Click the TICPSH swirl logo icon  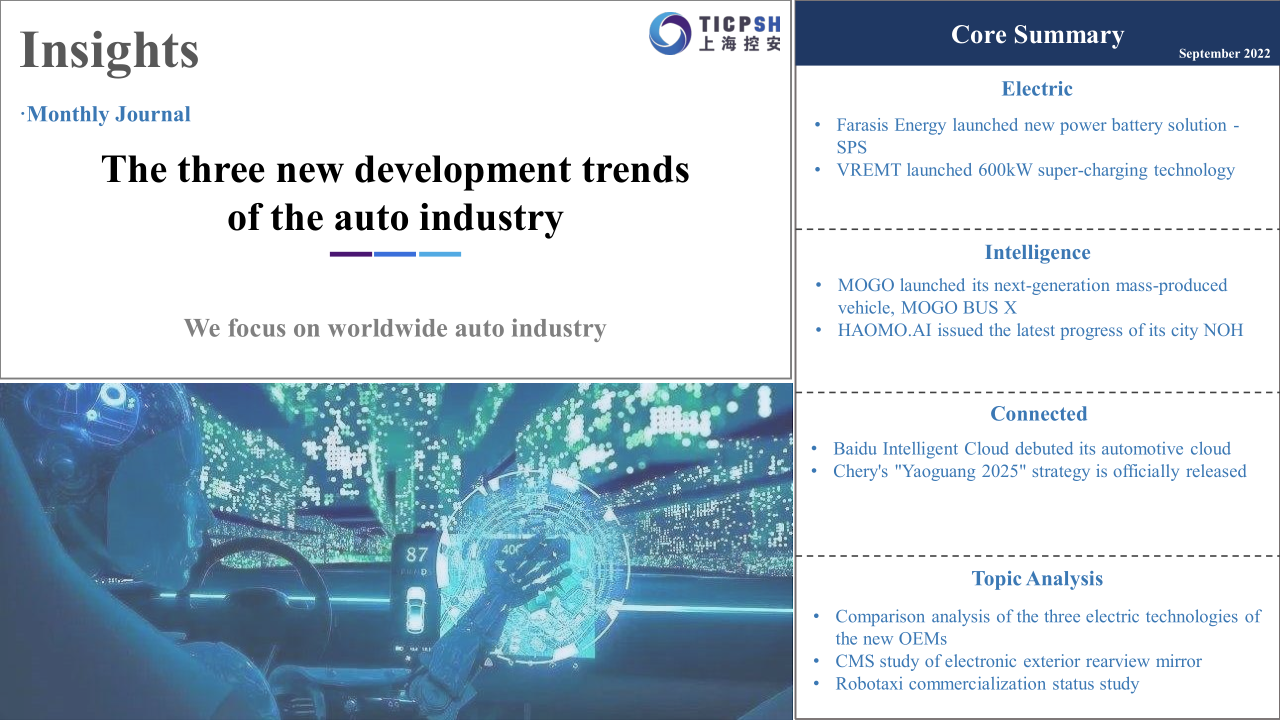point(670,33)
